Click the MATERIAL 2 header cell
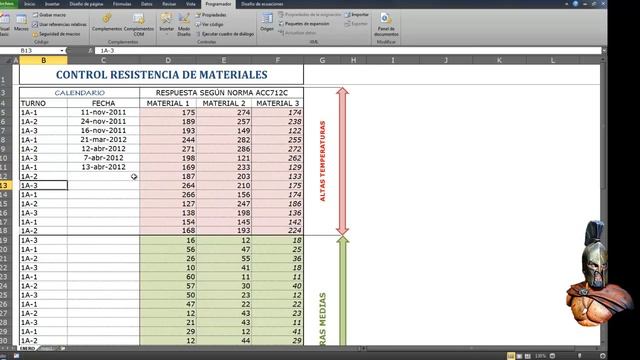Screen dimensions: 640x360 pos(224,103)
